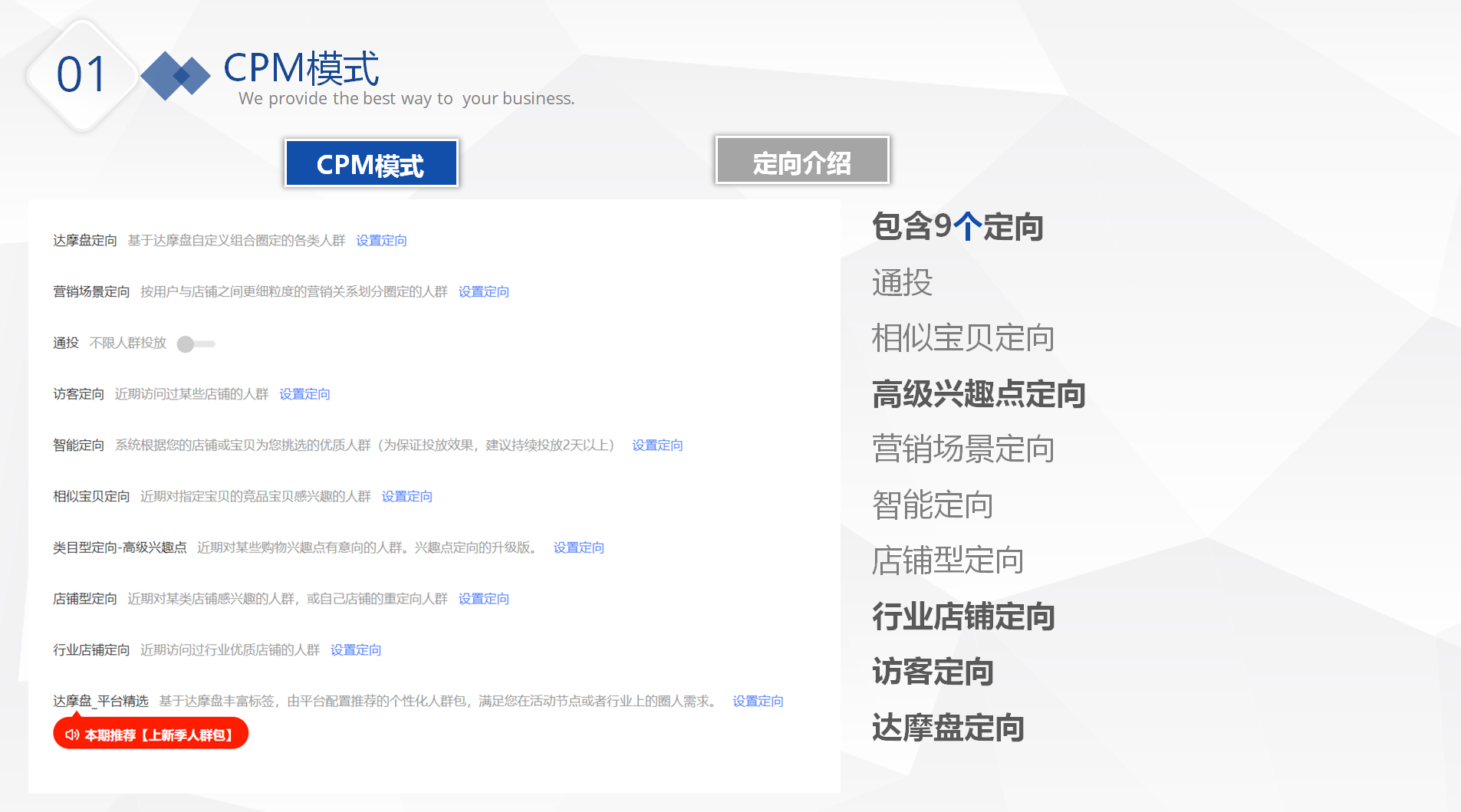The width and height of the screenshot is (1461, 812).
Task: Open 设置定向 for 访客定向
Action: [x=304, y=394]
